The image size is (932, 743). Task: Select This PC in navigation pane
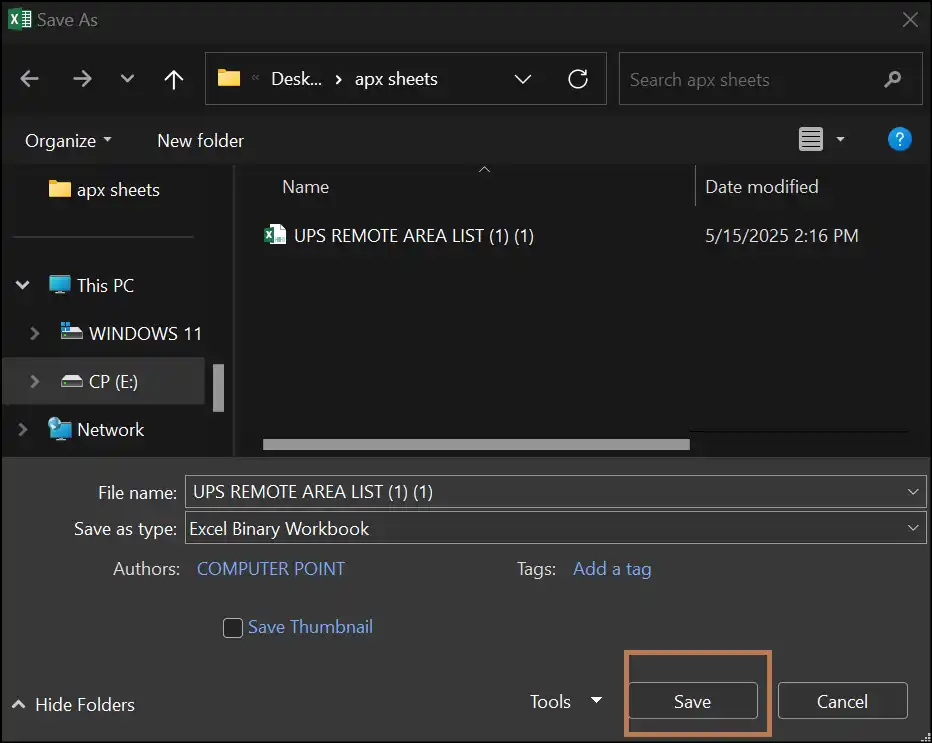92,285
